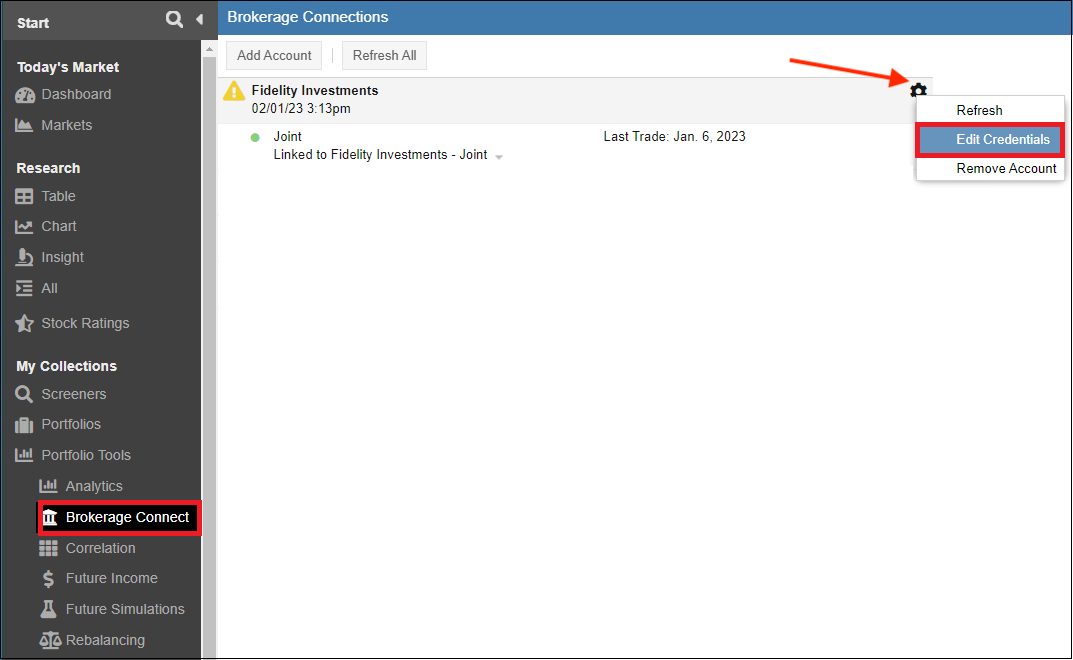Click the Correlation grid icon

[48, 548]
